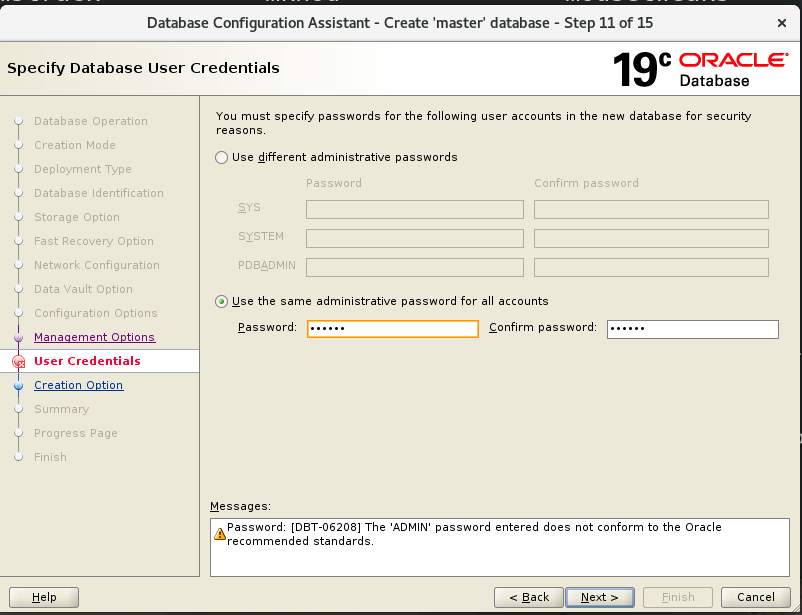Click the DBT-06208 password warning message
Viewport: 802px width, 615px height.
(x=474, y=534)
